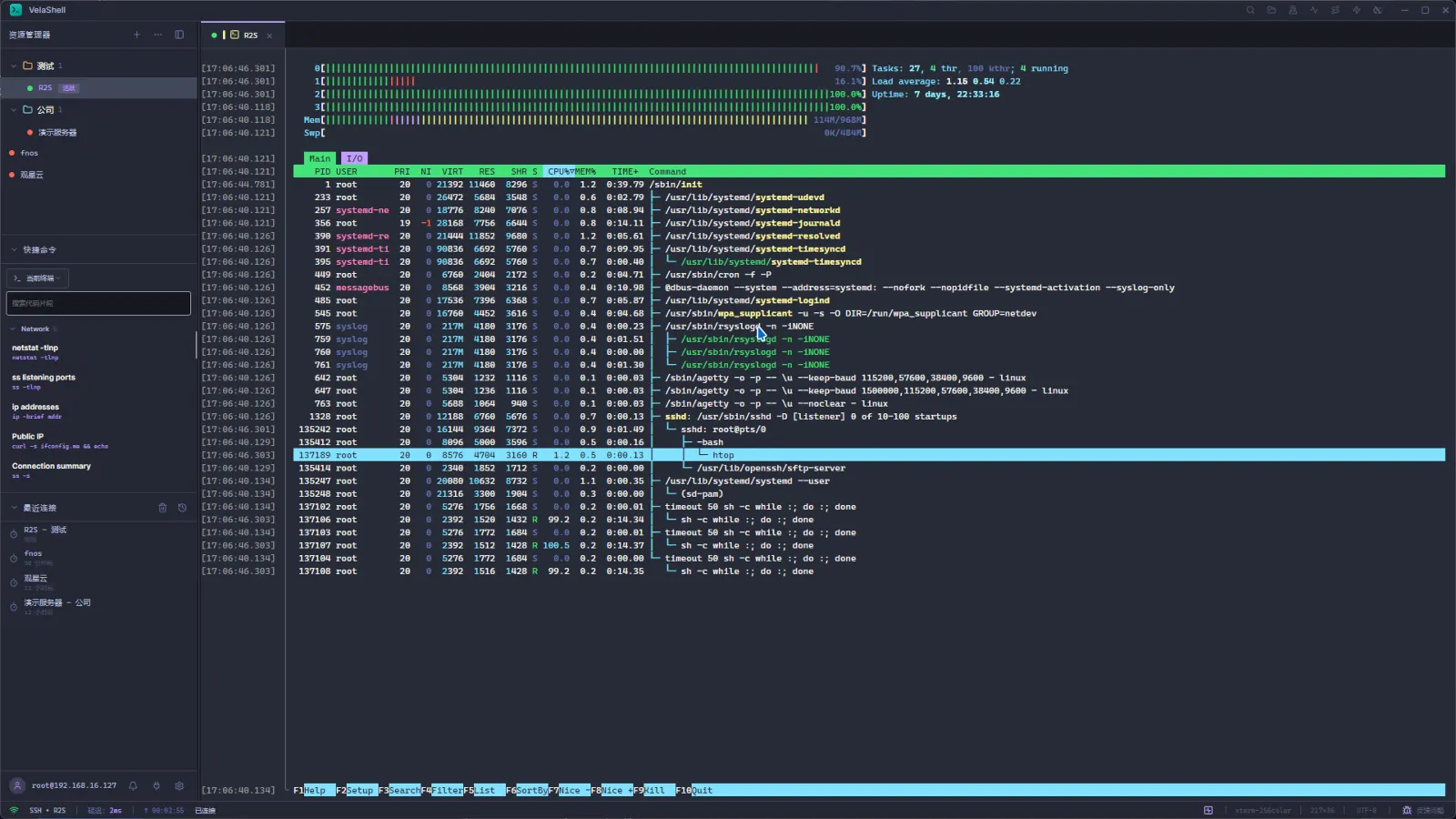Viewport: 1456px width, 819px height.
Task: Click the wifi signal icon in status bar
Action: (14, 810)
